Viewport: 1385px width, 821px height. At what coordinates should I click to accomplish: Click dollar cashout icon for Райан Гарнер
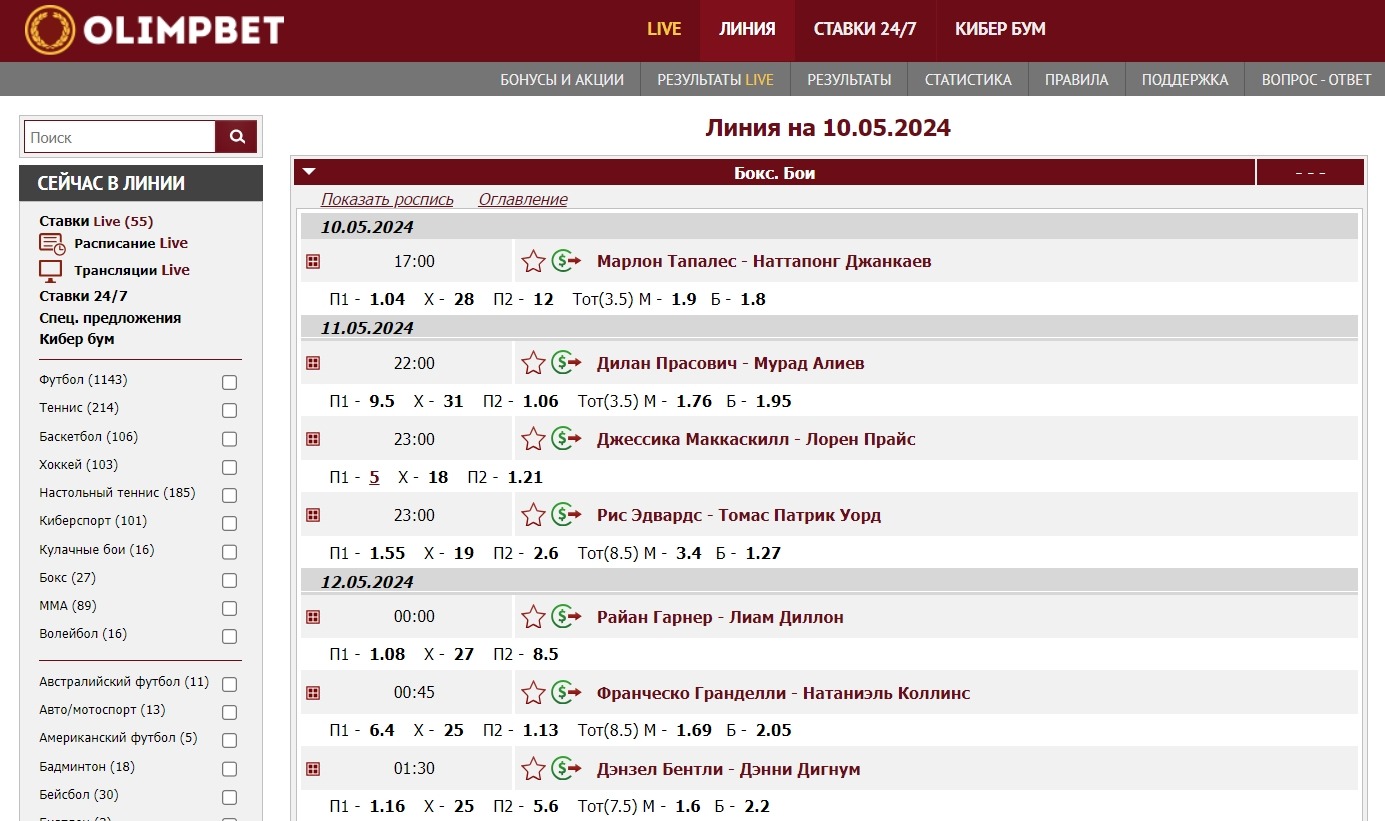click(566, 617)
